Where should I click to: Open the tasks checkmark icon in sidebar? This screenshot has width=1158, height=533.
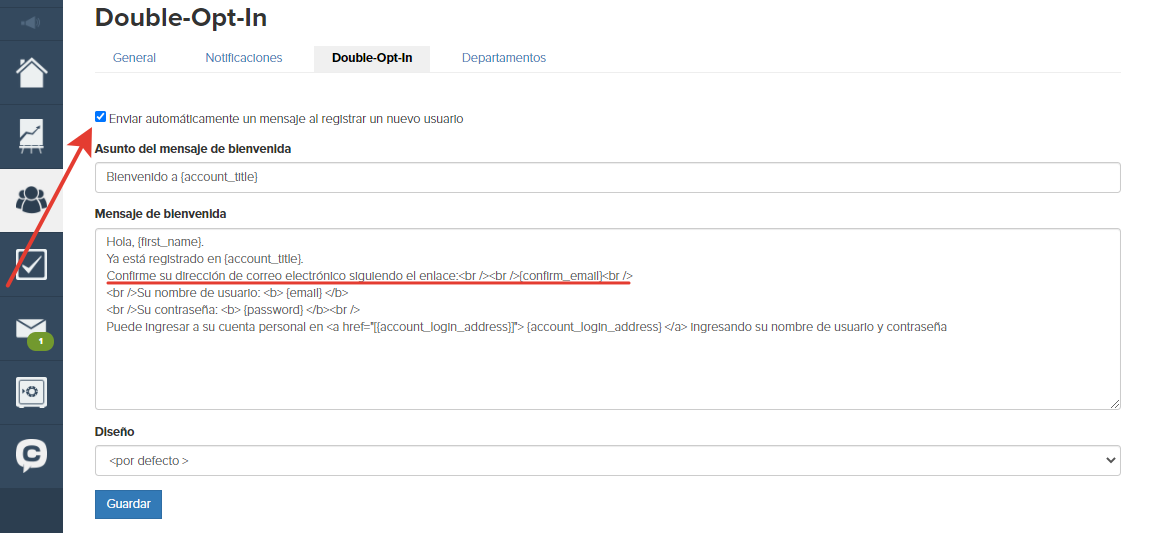[31, 264]
